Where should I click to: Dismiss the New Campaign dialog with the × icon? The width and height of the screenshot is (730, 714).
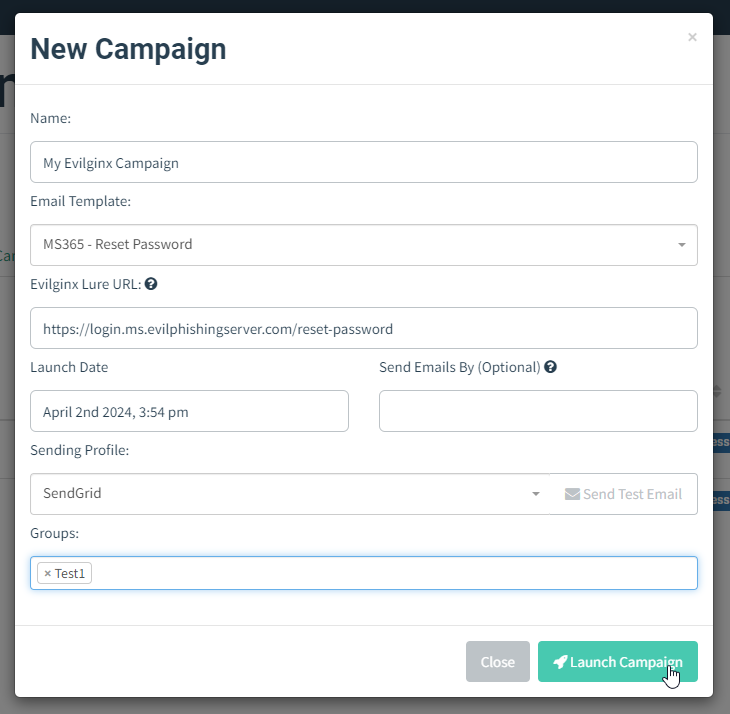pos(692,37)
